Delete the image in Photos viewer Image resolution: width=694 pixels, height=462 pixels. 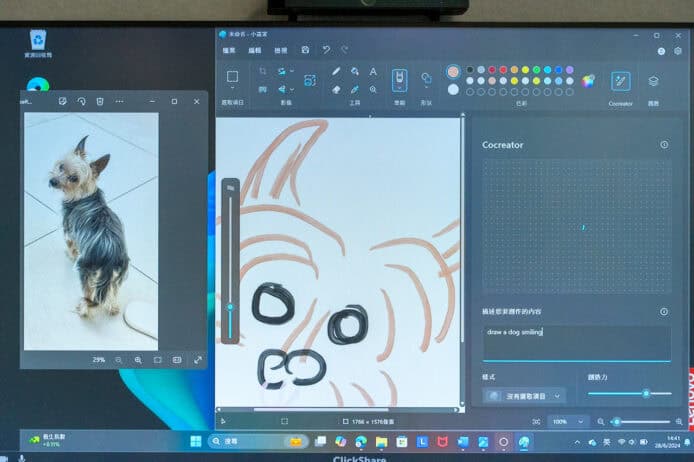pyautogui.click(x=100, y=101)
